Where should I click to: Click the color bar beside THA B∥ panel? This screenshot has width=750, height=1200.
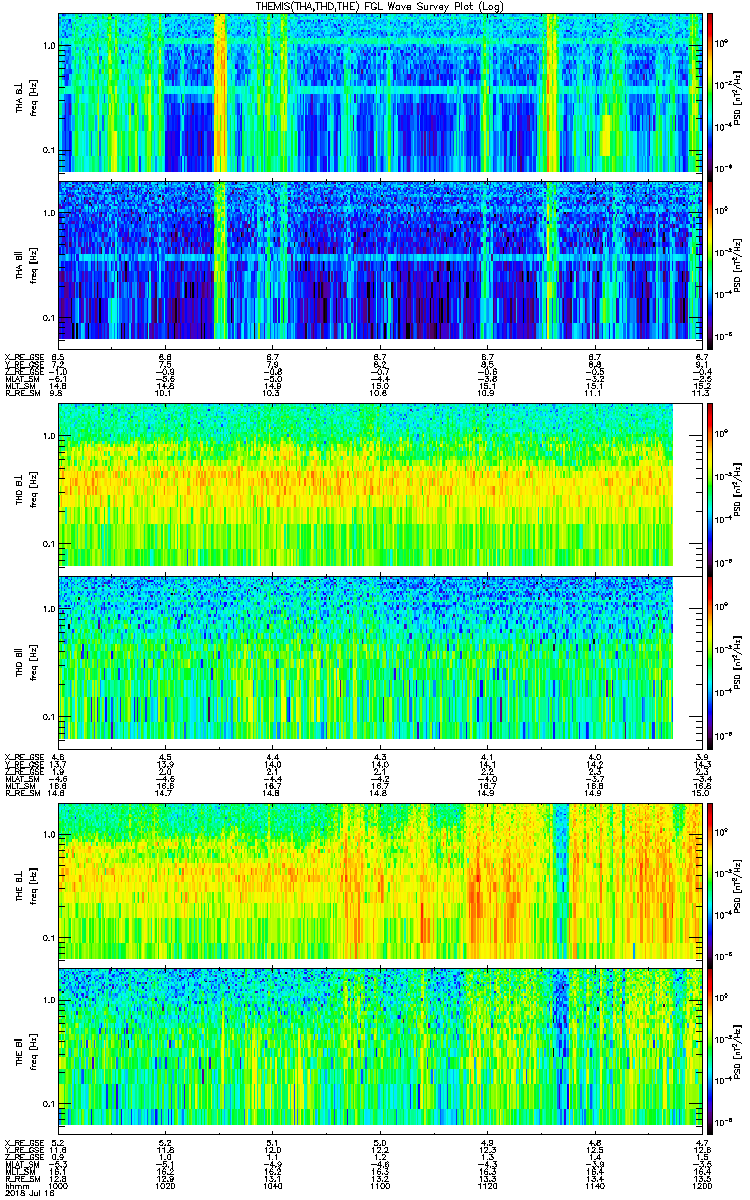tap(710, 259)
